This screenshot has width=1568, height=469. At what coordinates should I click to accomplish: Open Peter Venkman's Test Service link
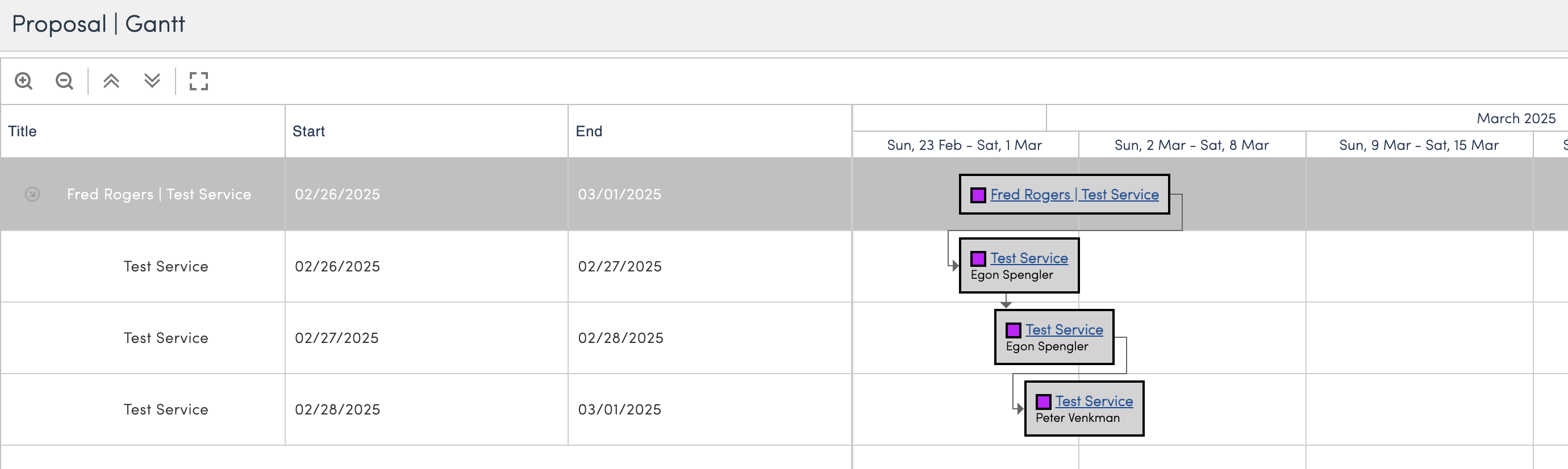1094,401
